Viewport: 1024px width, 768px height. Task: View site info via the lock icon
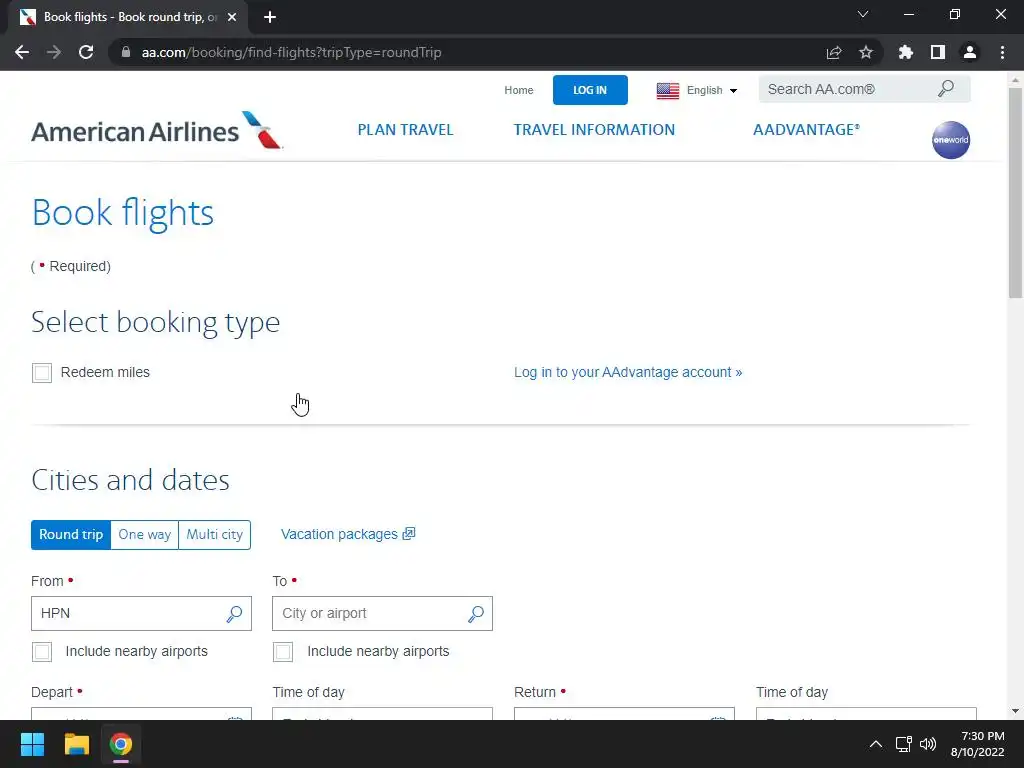pyautogui.click(x=126, y=52)
